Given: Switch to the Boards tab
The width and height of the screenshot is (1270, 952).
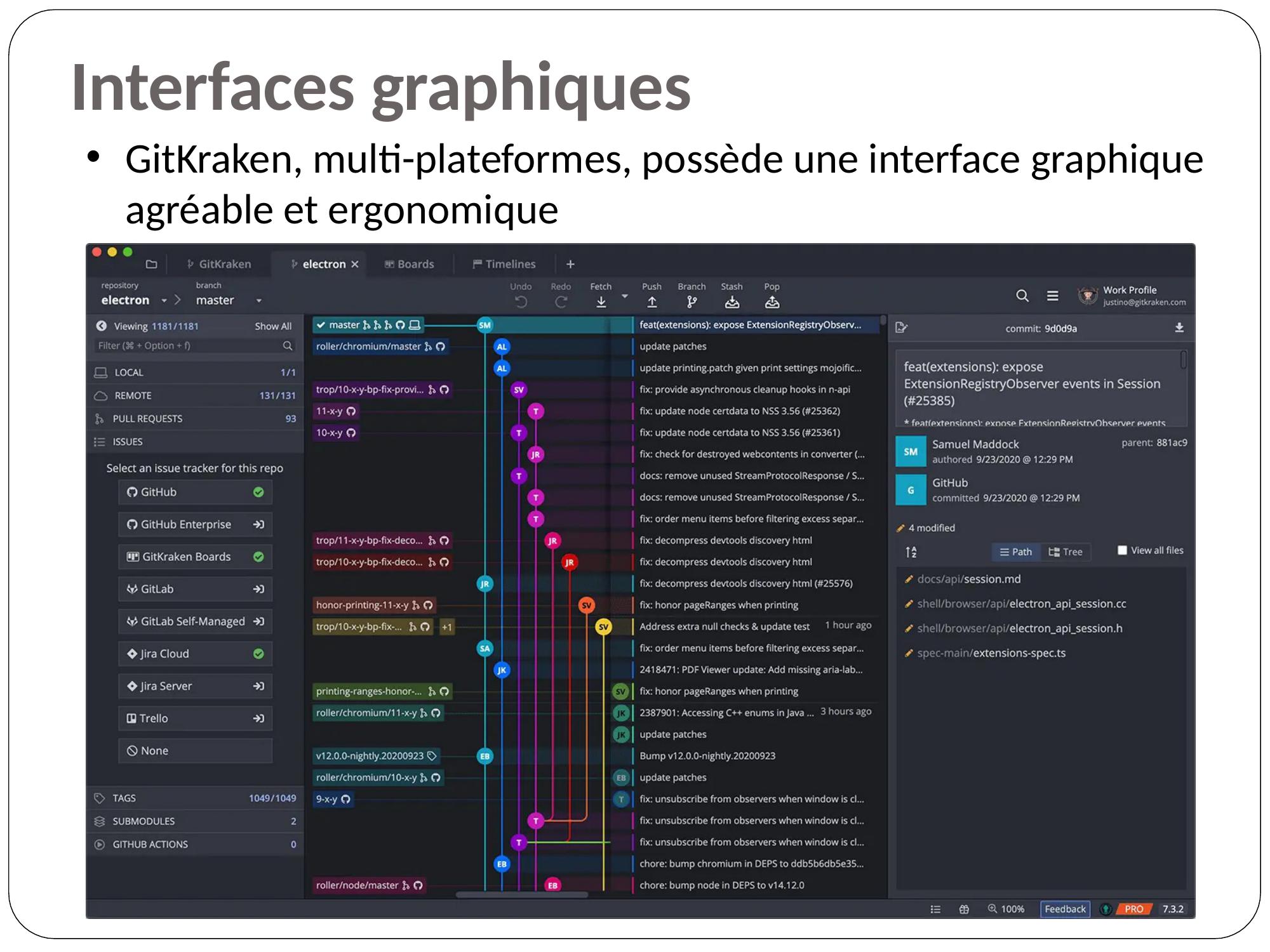Looking at the screenshot, I should tap(410, 264).
